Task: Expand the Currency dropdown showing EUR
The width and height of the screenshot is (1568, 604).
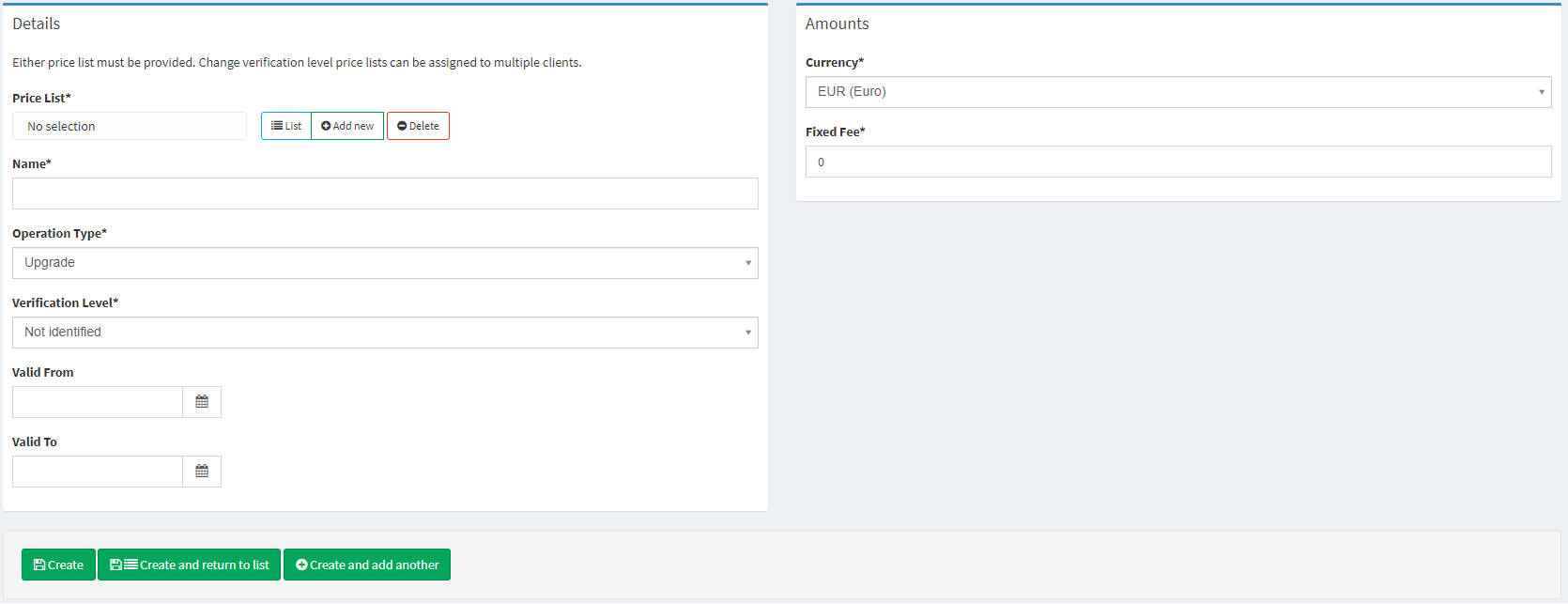Action: [1177, 92]
